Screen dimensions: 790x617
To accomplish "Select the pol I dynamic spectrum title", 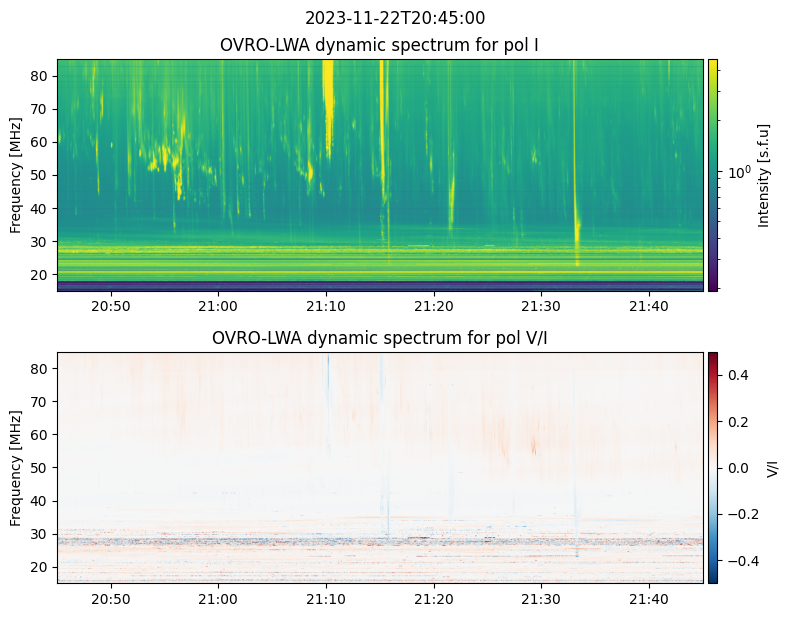I will 379,45.
